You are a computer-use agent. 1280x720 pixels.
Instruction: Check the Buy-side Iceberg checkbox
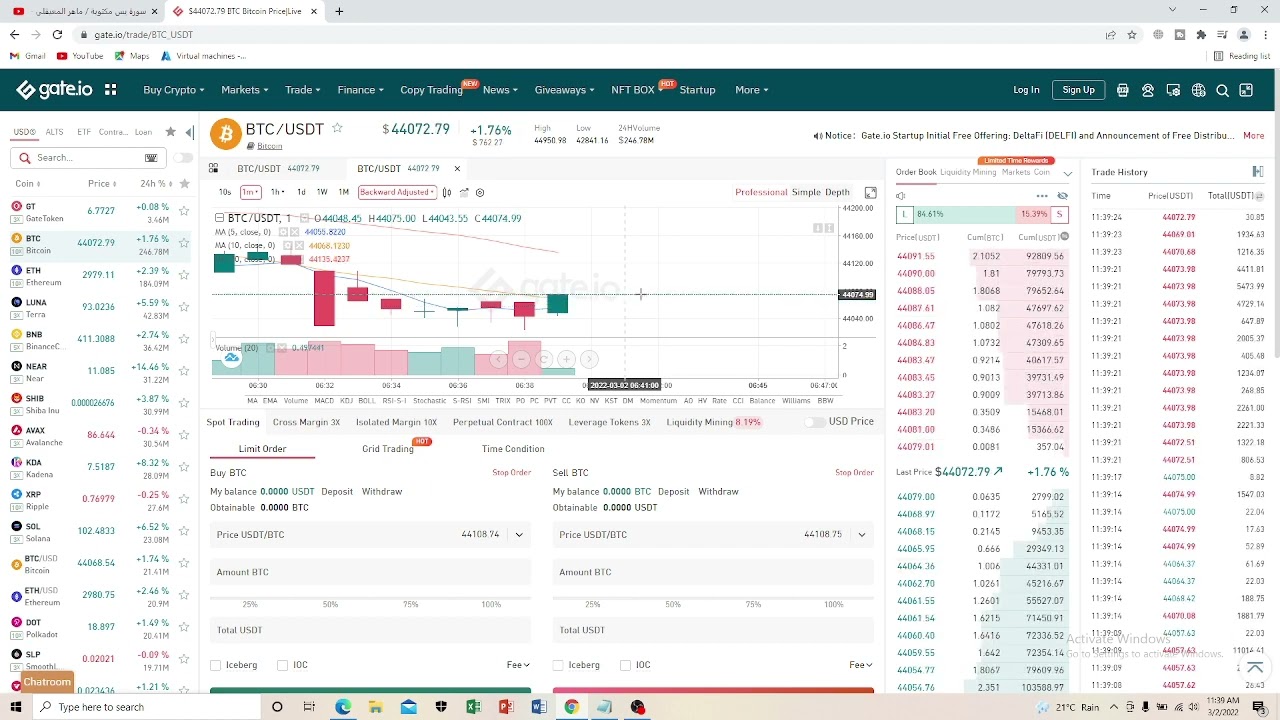pos(216,665)
